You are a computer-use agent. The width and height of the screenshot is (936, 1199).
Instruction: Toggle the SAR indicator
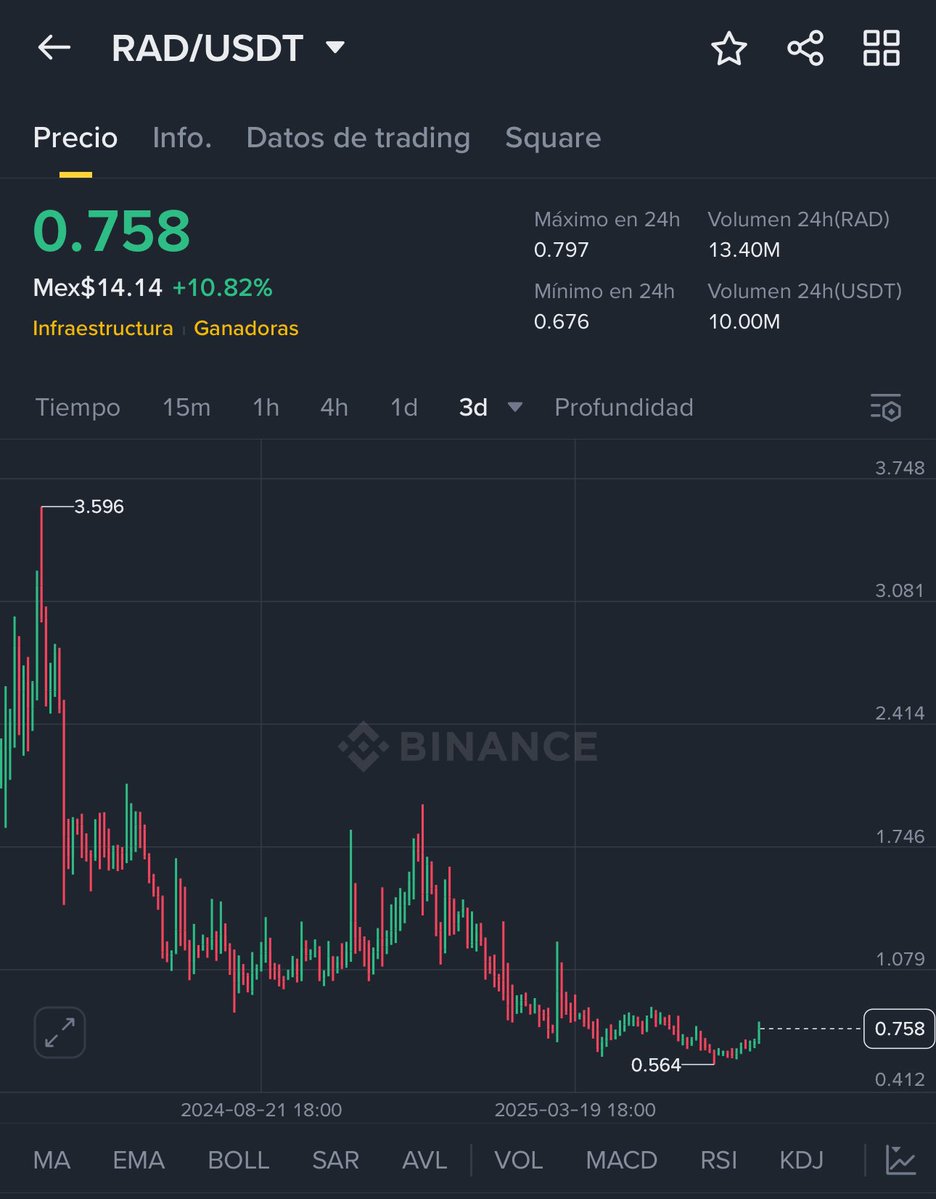335,1160
